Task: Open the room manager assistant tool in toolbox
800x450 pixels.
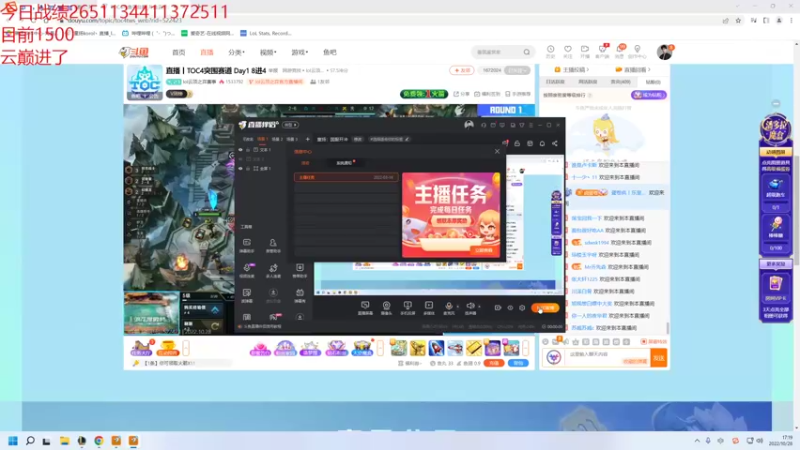Action: click(273, 244)
